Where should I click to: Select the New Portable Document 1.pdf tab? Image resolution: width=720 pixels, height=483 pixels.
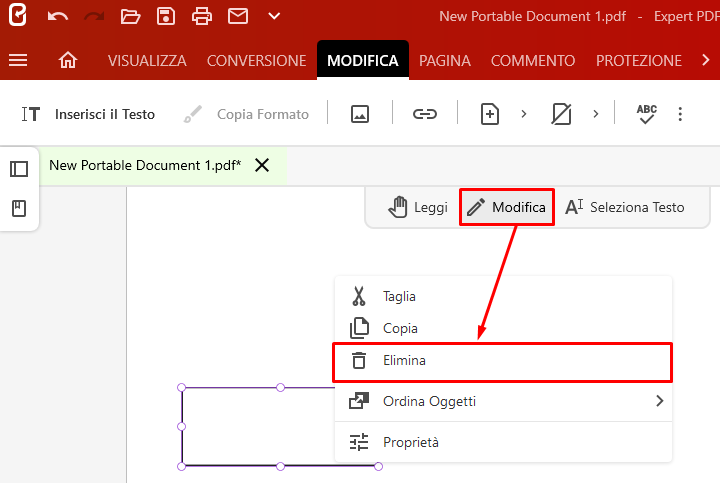(145, 165)
